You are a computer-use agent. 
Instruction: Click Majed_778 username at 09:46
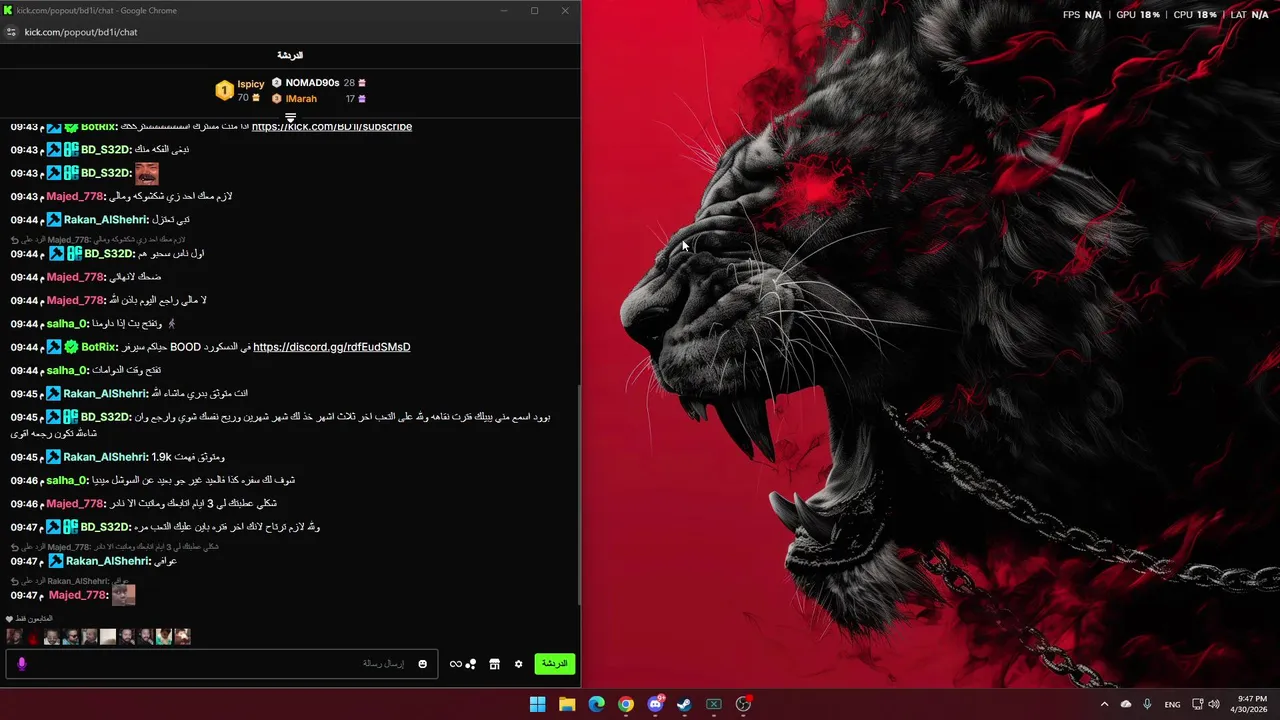point(76,504)
